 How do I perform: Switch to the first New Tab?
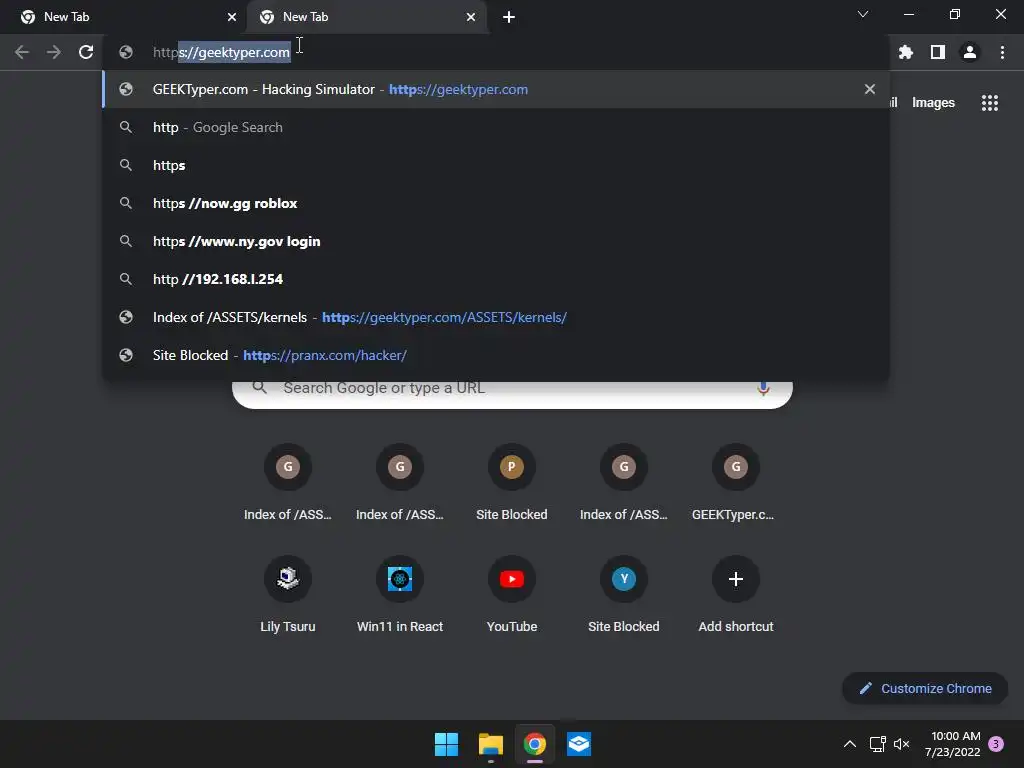[124, 17]
